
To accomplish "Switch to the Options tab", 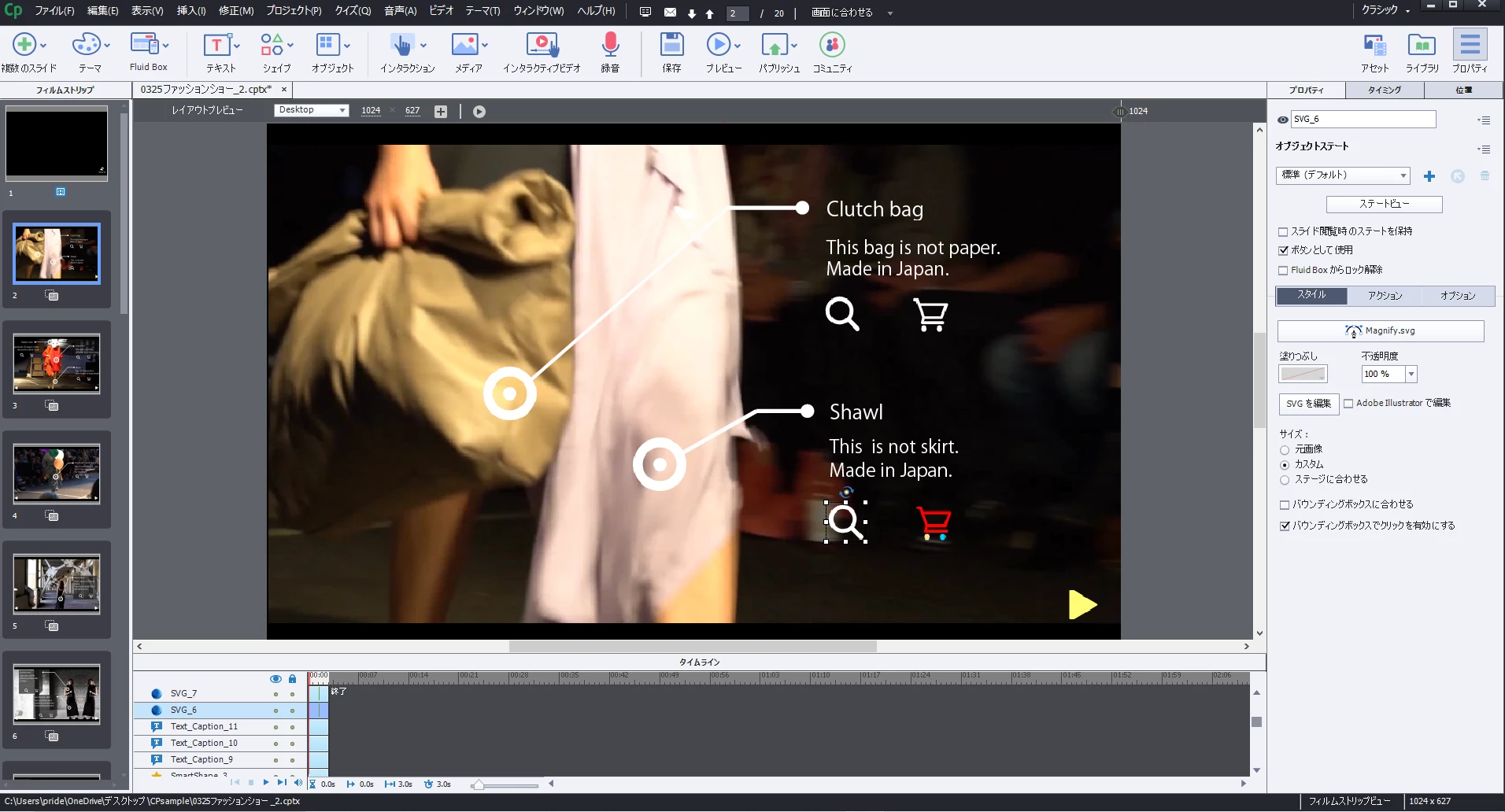I will pyautogui.click(x=1458, y=296).
